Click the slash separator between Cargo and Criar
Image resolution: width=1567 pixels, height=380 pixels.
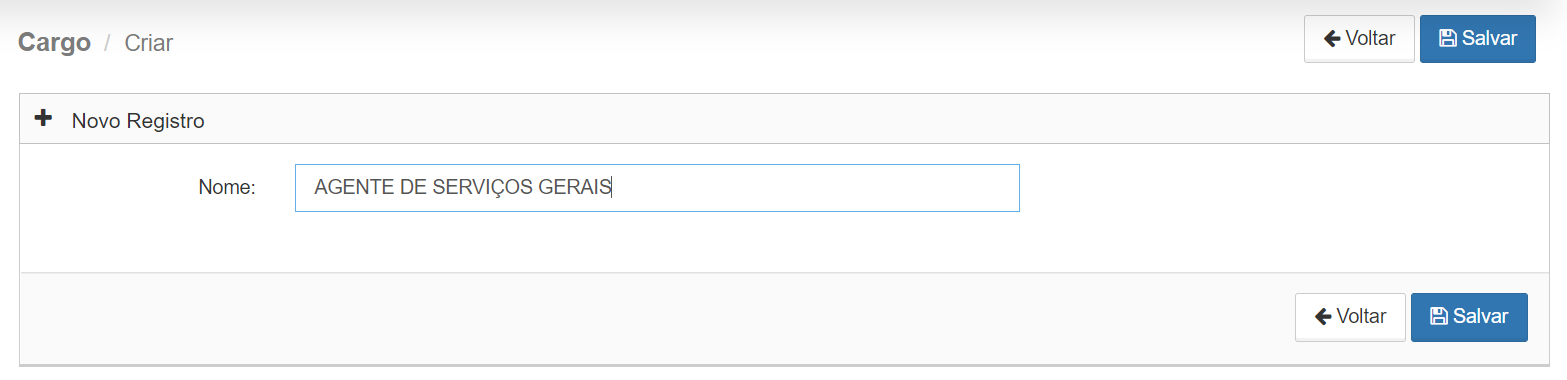107,43
